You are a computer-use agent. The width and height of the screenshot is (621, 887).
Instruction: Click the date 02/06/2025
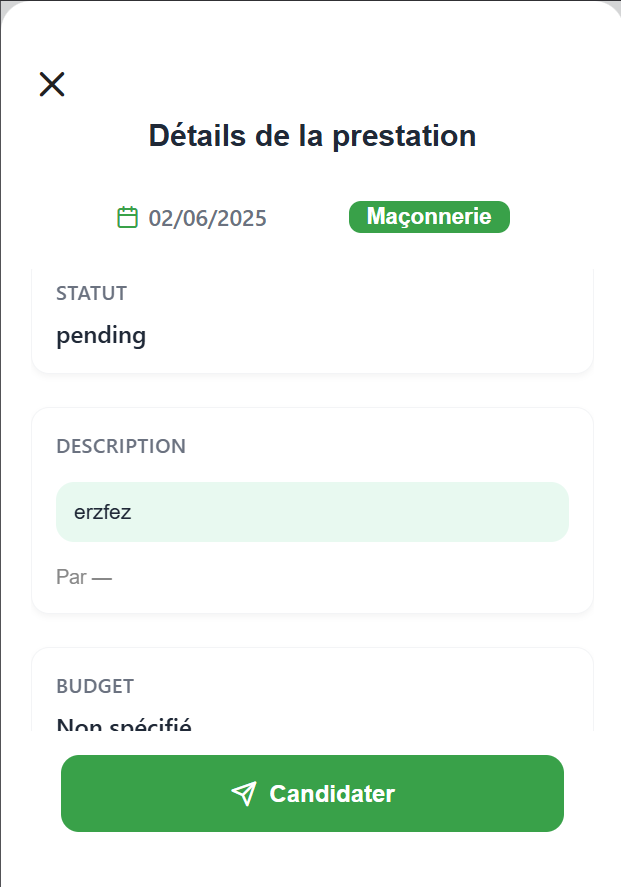point(208,218)
